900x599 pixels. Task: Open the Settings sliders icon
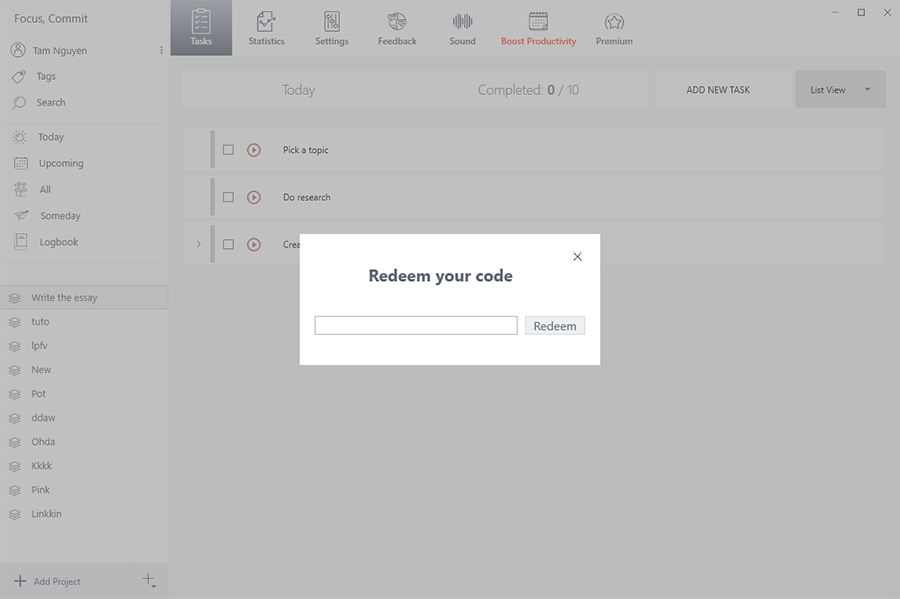click(x=332, y=22)
